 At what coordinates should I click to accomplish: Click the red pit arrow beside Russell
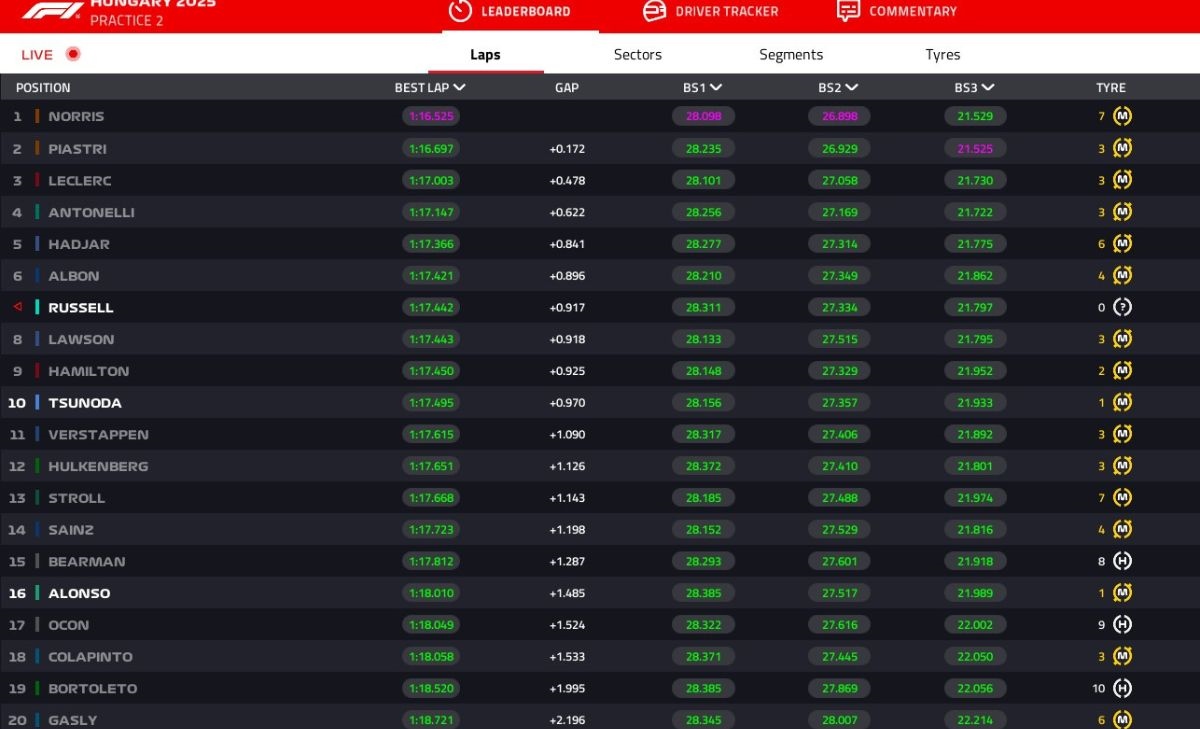click(x=17, y=307)
